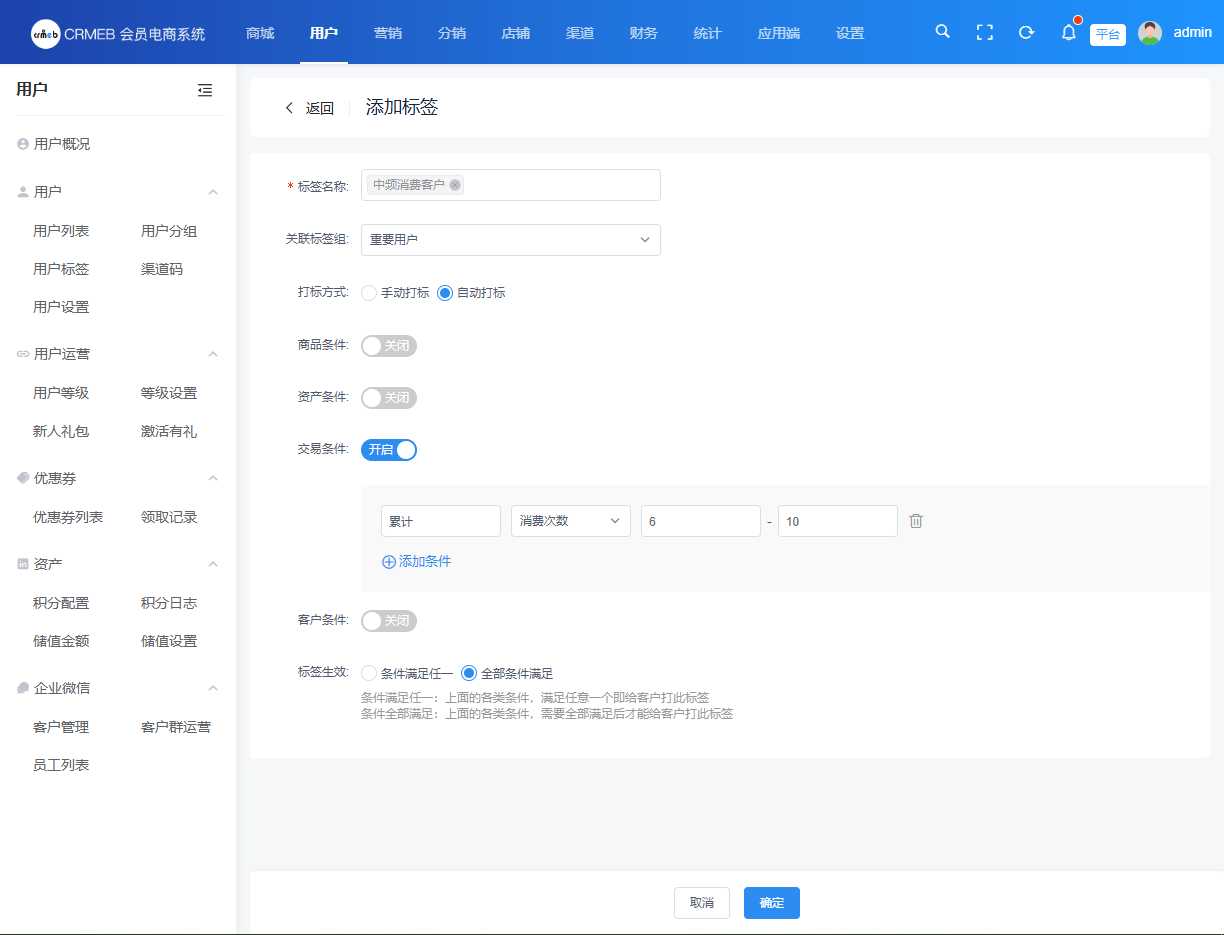1224x935 pixels.
Task: Click the 确定 button
Action: pos(771,903)
